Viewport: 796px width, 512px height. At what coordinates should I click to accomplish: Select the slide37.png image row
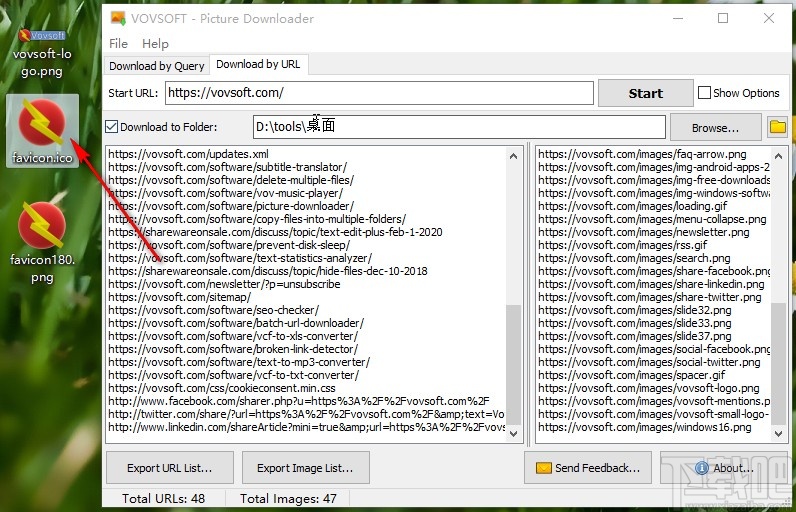pyautogui.click(x=653, y=336)
